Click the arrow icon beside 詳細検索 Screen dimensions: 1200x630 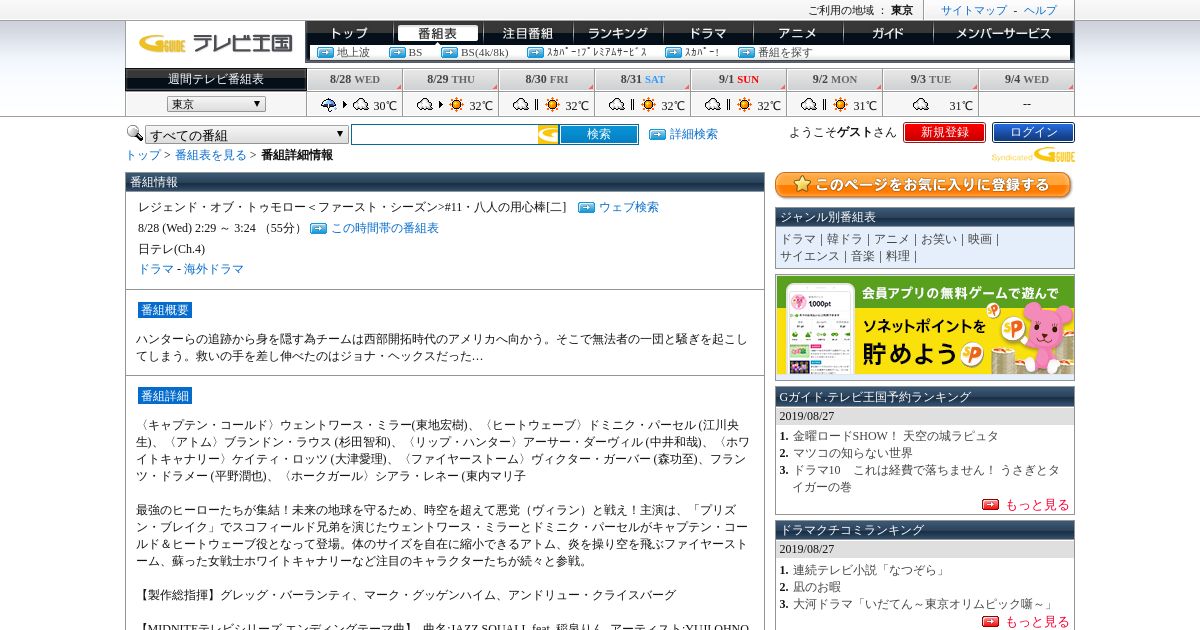click(657, 134)
